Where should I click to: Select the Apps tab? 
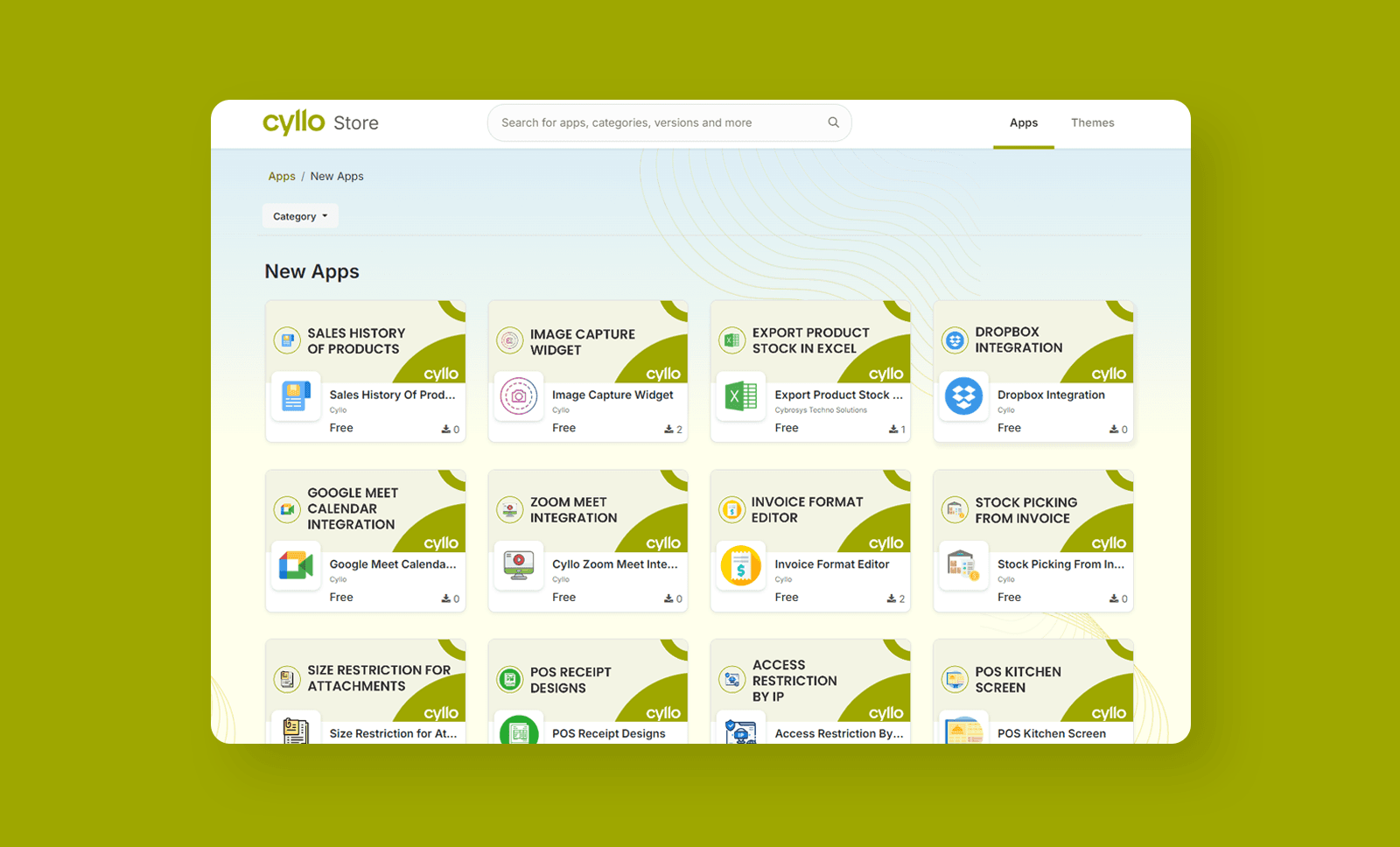tap(1023, 122)
